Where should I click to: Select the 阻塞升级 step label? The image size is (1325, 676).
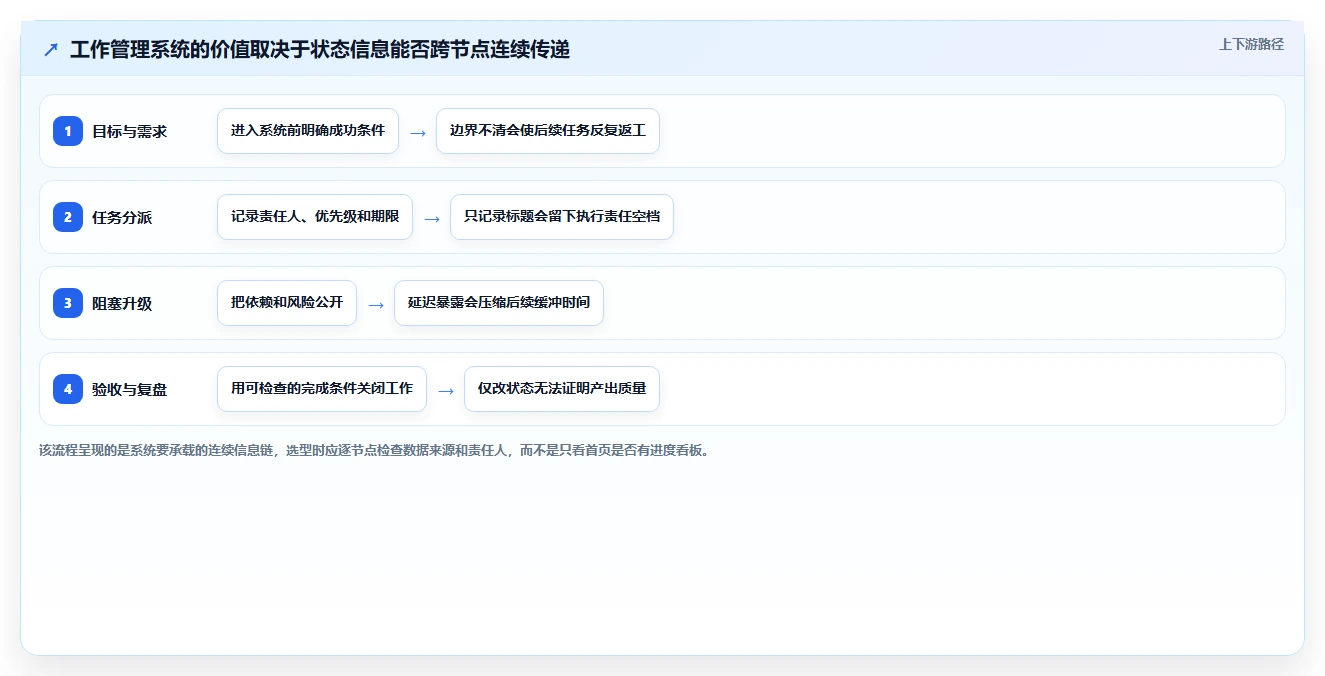pos(122,303)
